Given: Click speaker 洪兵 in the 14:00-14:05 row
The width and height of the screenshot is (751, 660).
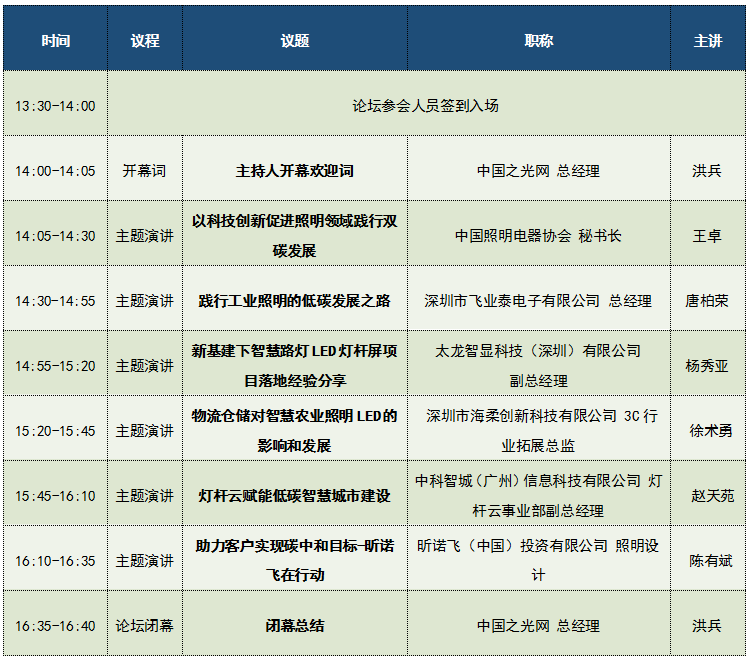Looking at the screenshot, I should 708,171.
